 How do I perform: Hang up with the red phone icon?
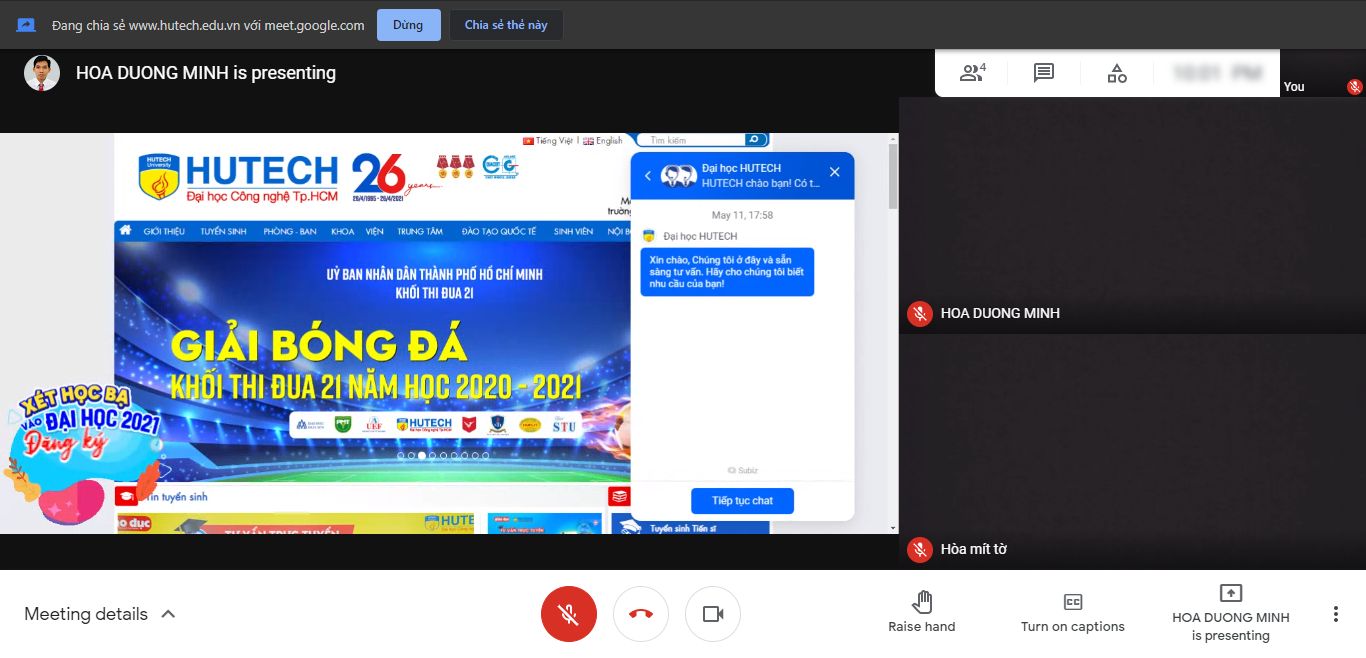(641, 614)
